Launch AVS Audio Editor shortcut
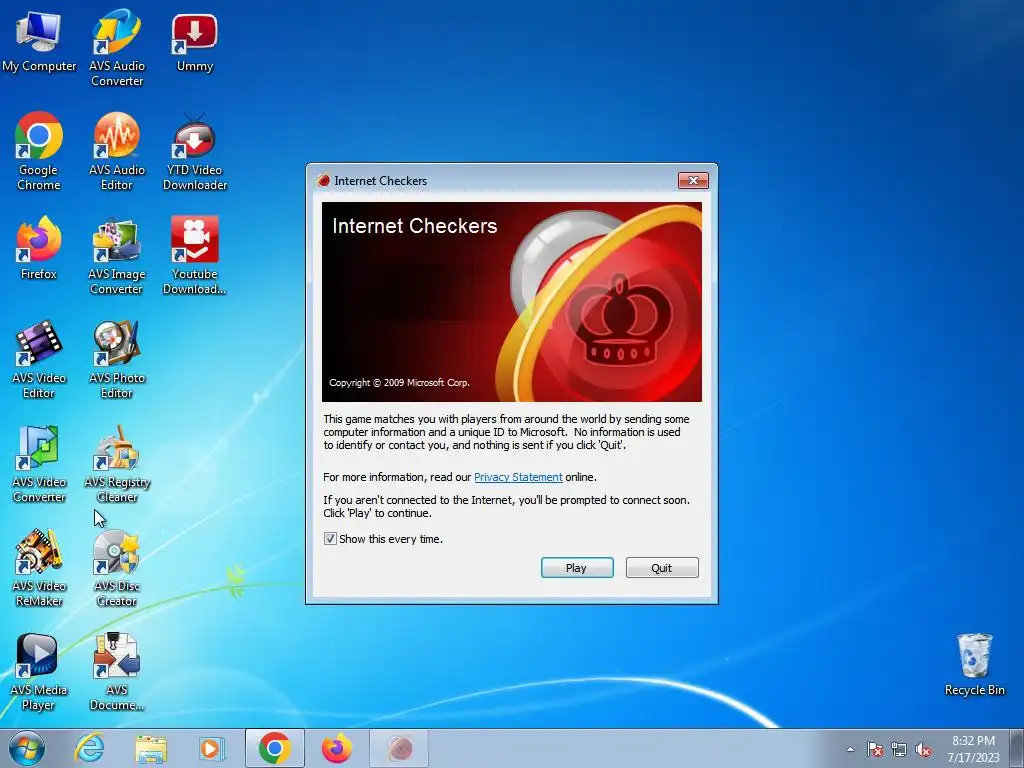The image size is (1024, 768). pos(117,152)
